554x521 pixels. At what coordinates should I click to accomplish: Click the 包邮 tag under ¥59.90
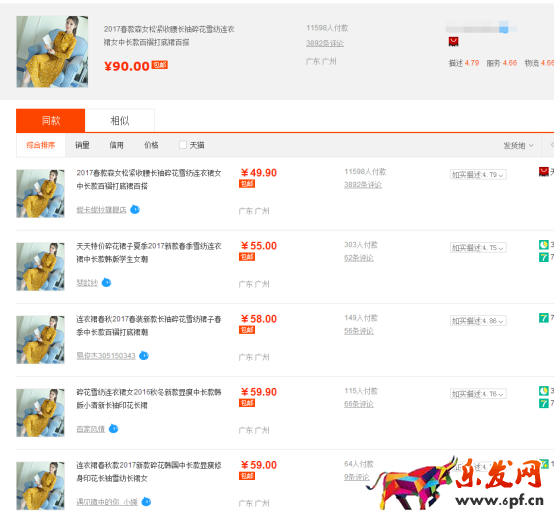pyautogui.click(x=247, y=403)
